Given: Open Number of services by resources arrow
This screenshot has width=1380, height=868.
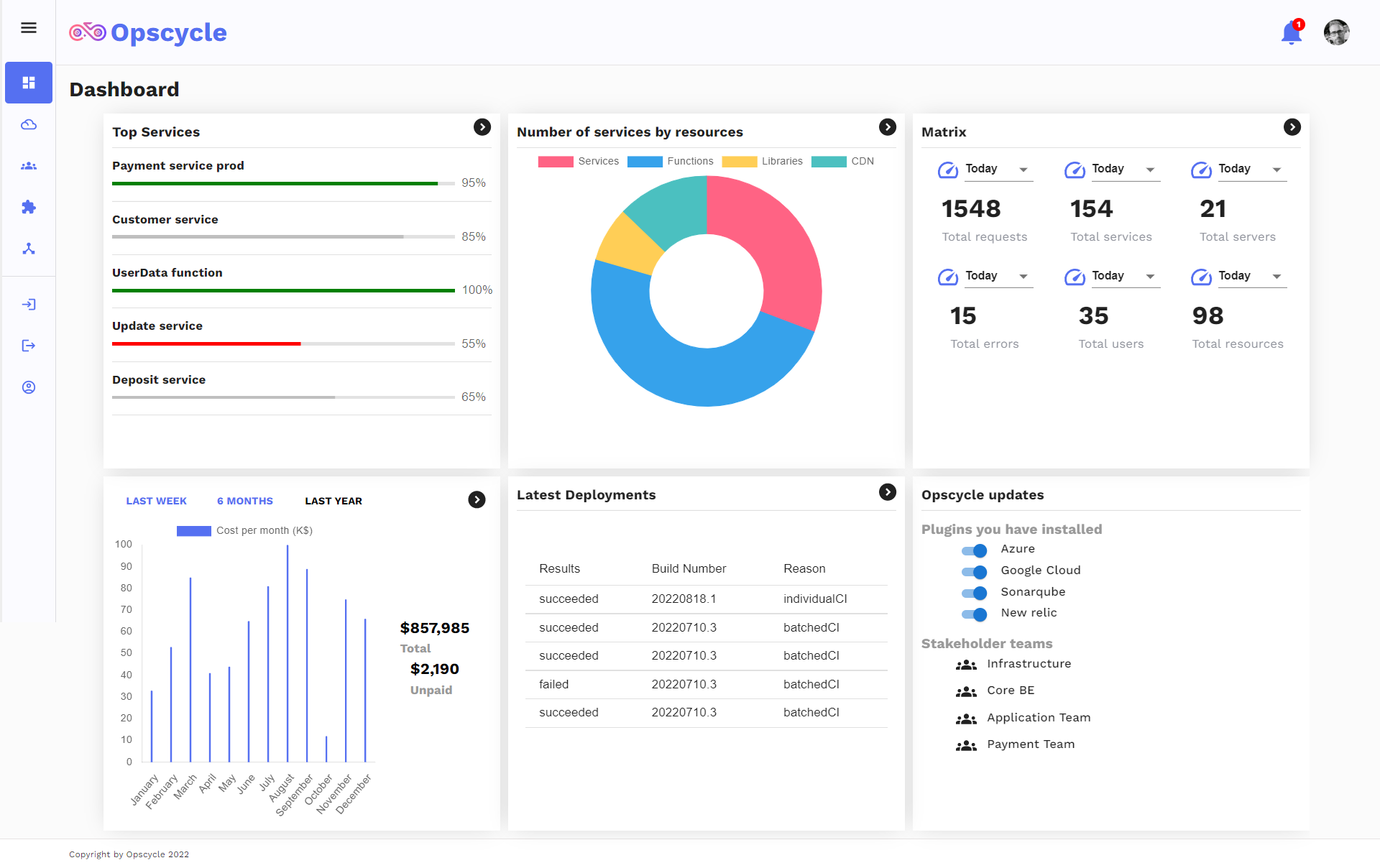Looking at the screenshot, I should [x=888, y=127].
